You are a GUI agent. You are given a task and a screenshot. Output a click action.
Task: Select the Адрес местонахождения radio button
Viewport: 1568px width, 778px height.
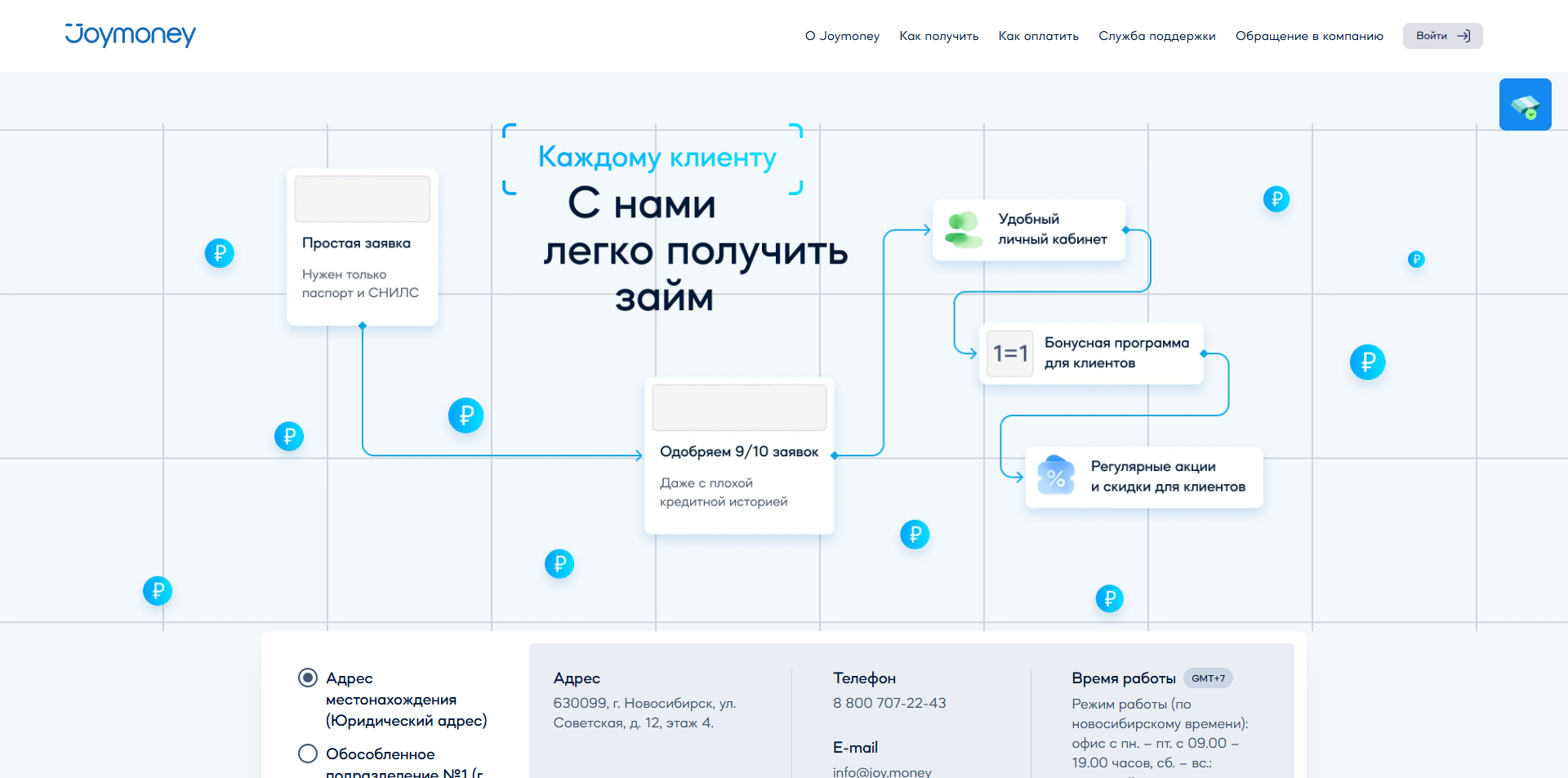point(307,678)
